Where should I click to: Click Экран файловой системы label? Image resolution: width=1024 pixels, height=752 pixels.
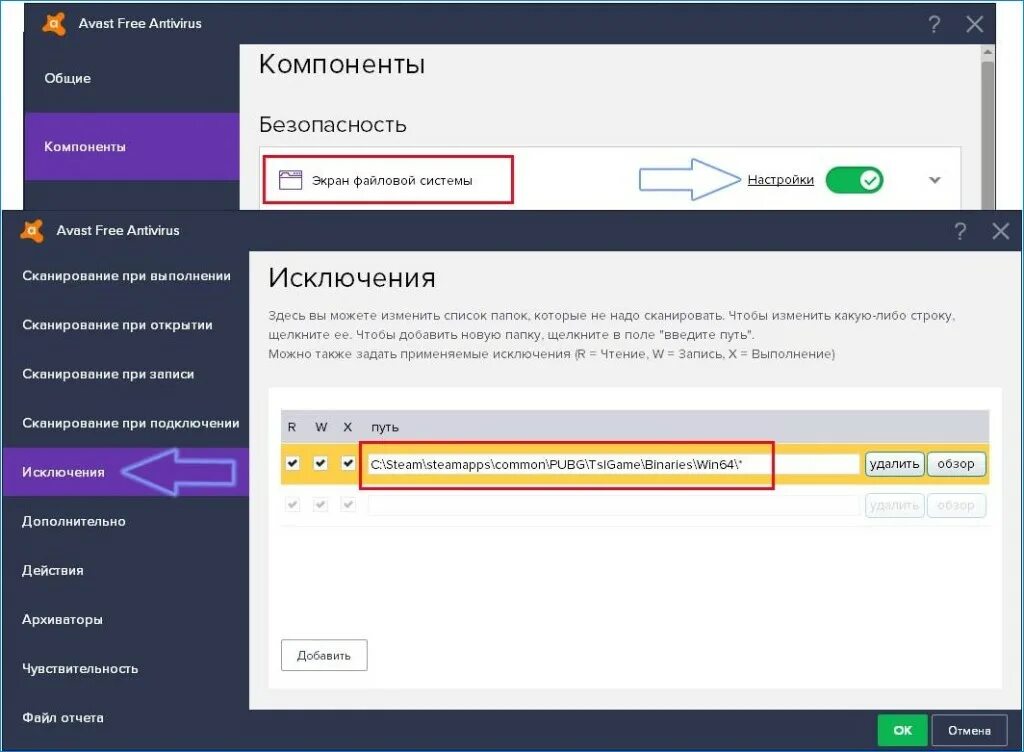tap(392, 181)
